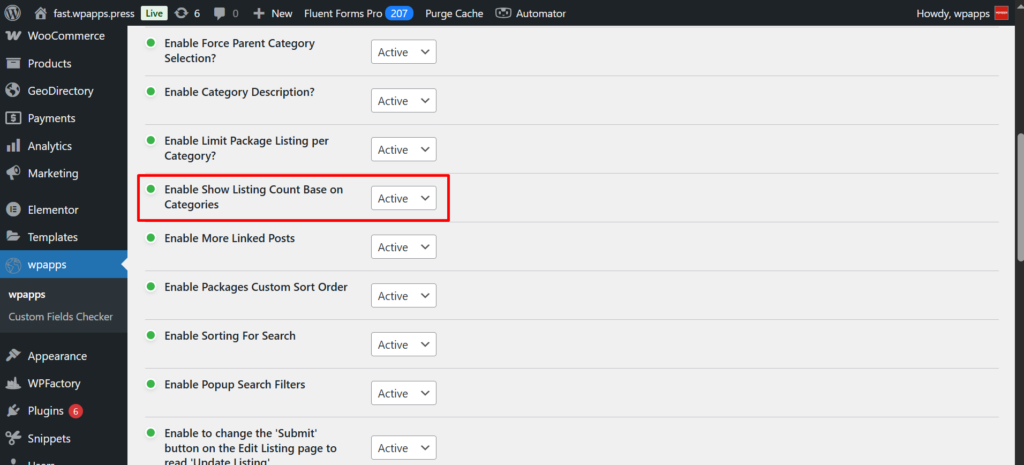Image resolution: width=1024 pixels, height=465 pixels.
Task: Click the Purge Cache button
Action: 454,13
